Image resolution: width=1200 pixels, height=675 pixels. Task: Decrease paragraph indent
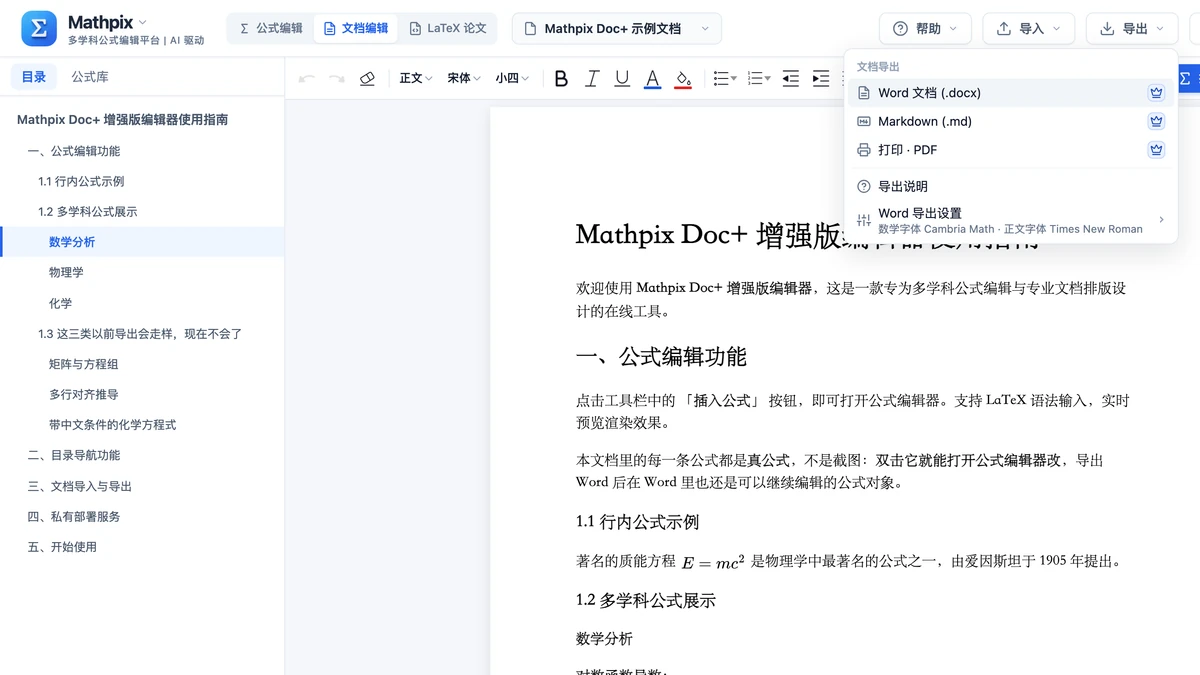pyautogui.click(x=790, y=78)
